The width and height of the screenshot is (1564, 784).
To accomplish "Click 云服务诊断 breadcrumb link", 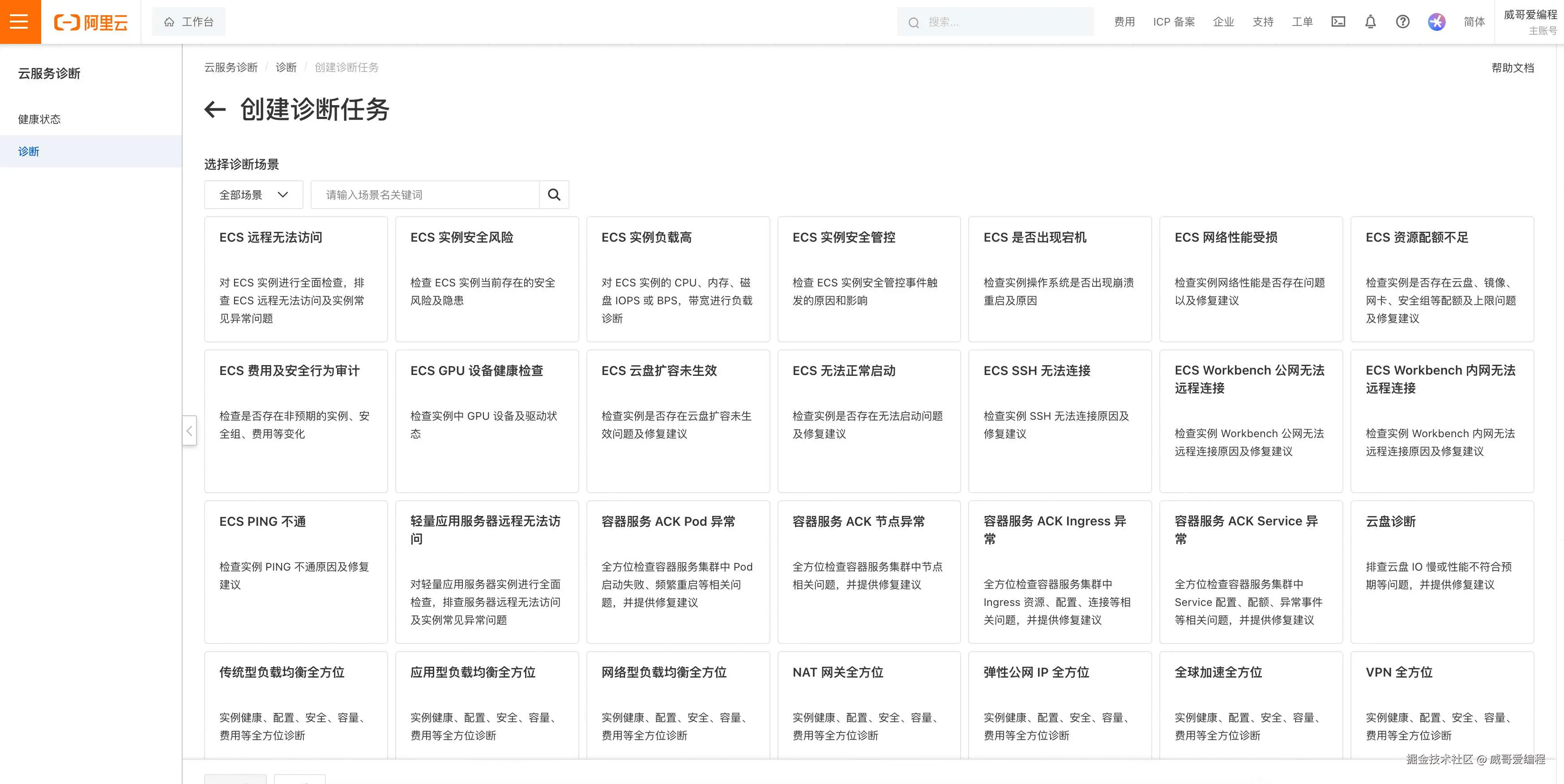I will click(x=231, y=68).
